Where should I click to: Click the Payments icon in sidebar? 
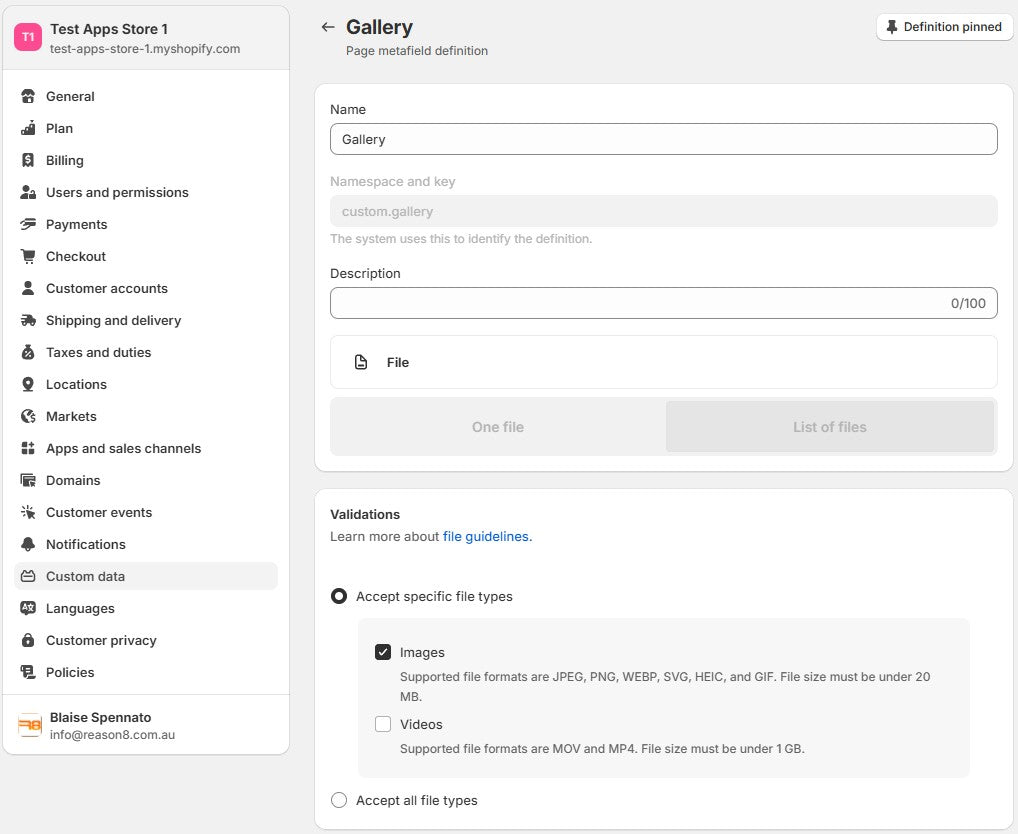pyautogui.click(x=28, y=225)
